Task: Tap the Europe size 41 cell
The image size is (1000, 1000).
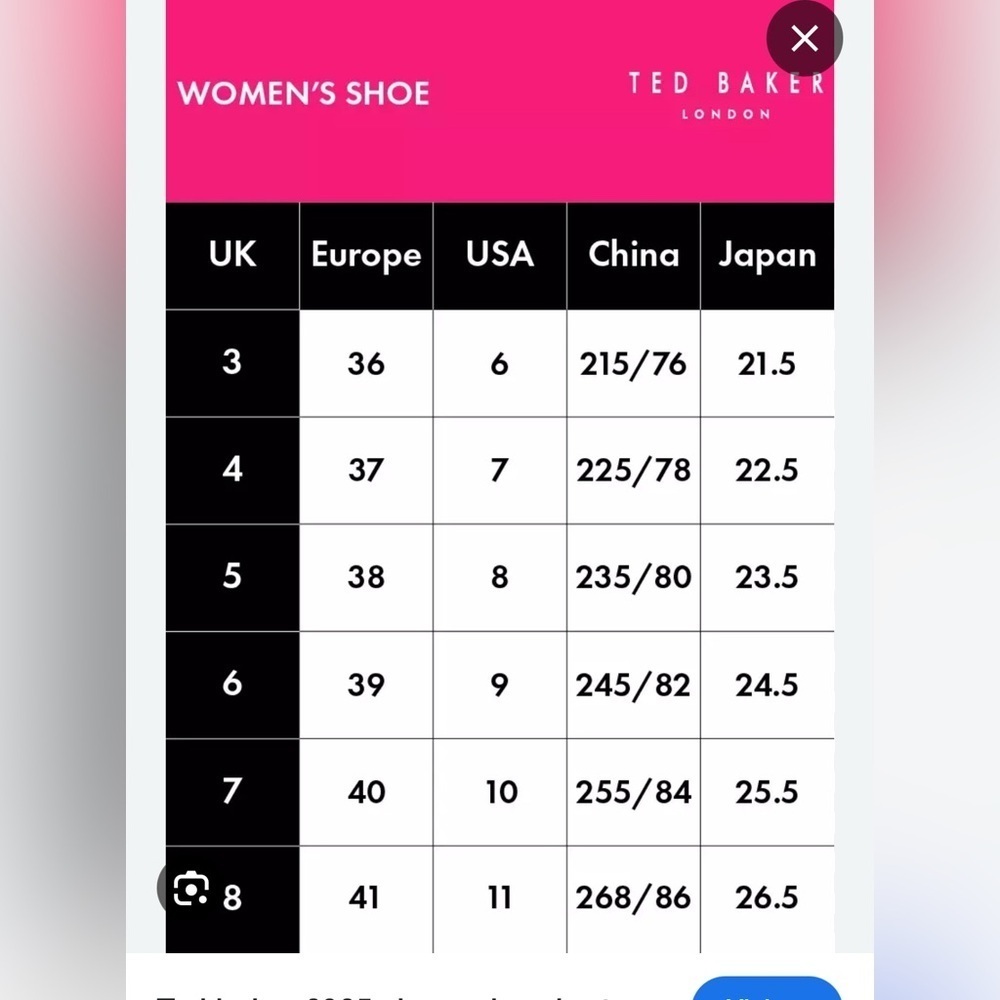Action: [366, 899]
